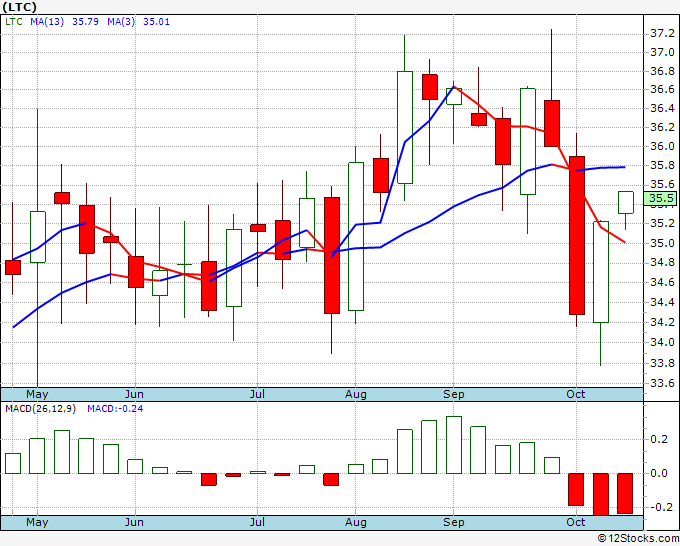Select the May marker on the upper timeline
Viewport: 680px width, 546px height.
[37, 394]
